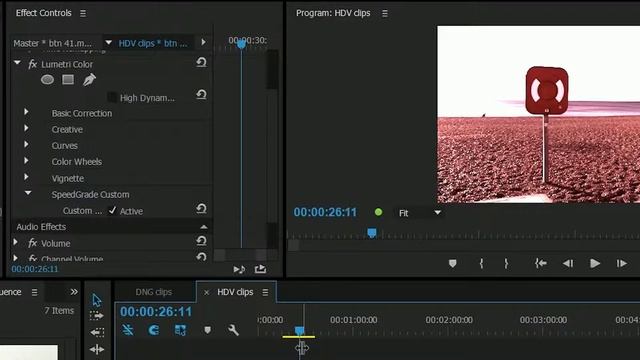Create 4-point polygon mask in Lumetri Color
The image size is (640, 360).
click(68, 80)
